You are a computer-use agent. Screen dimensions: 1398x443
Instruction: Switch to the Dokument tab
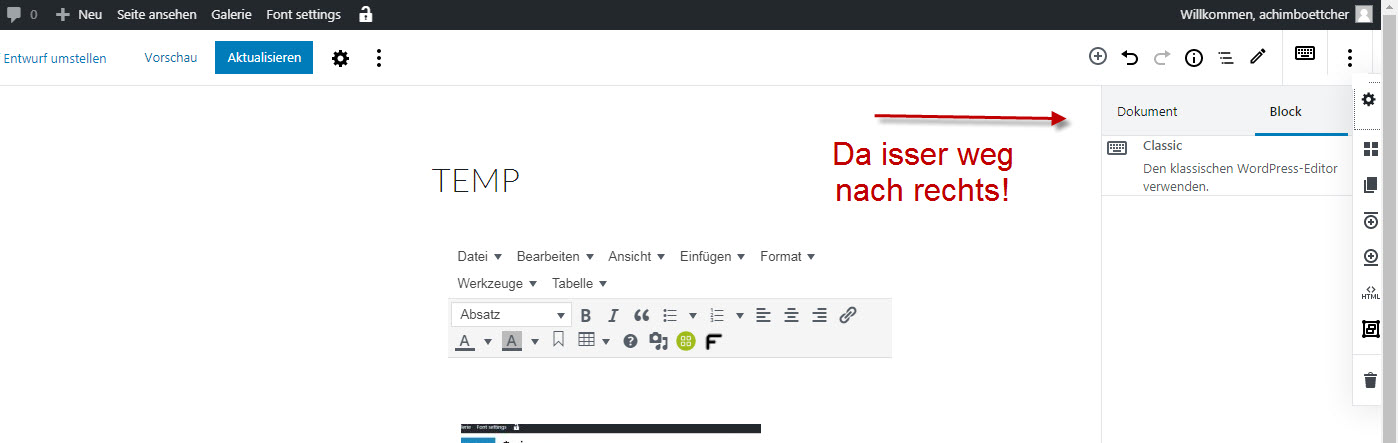click(1147, 111)
